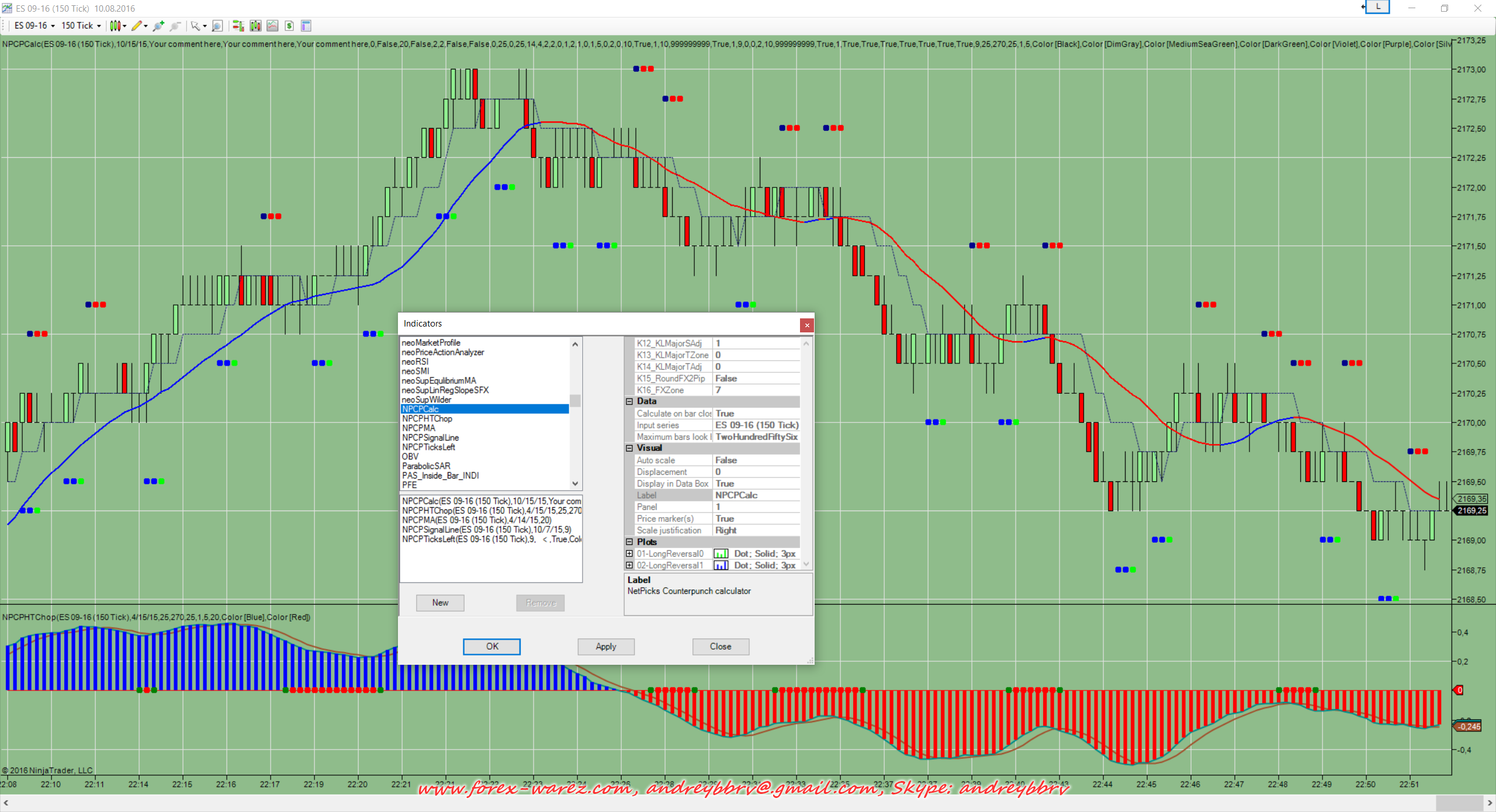
Task: Open the Strategies line chart icon
Action: (x=272, y=26)
